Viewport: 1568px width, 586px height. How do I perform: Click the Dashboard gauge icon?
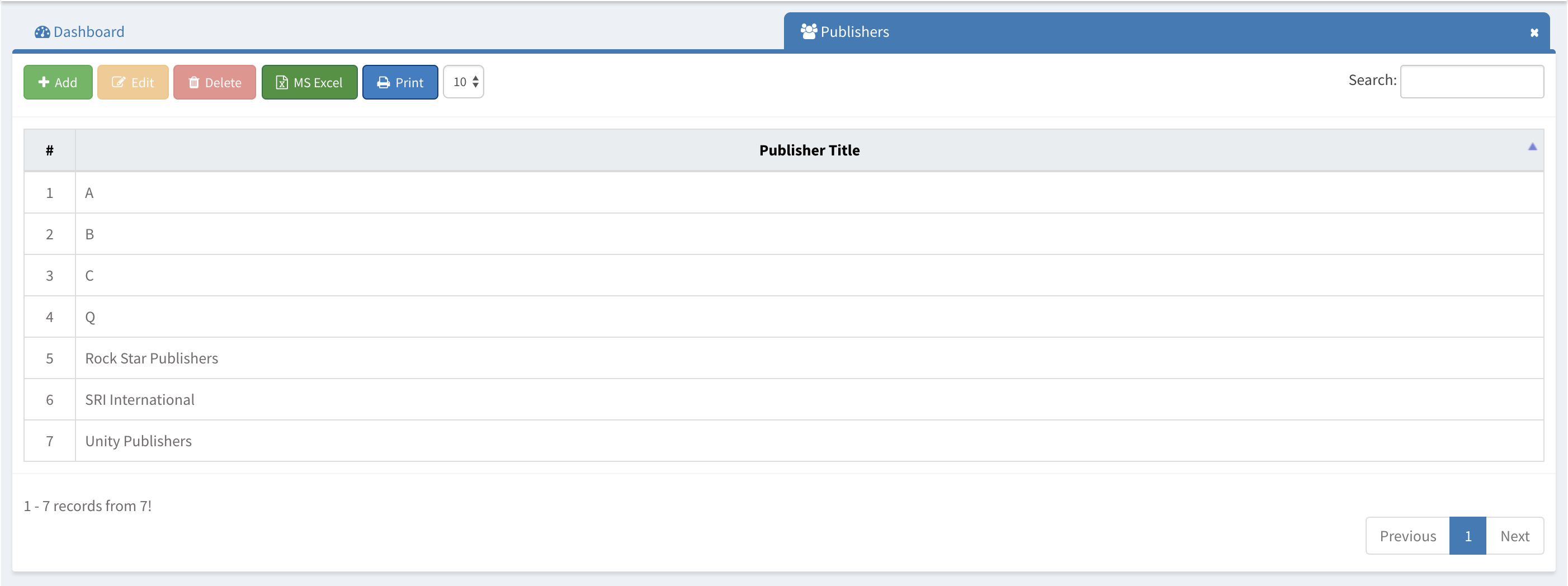pyautogui.click(x=42, y=32)
